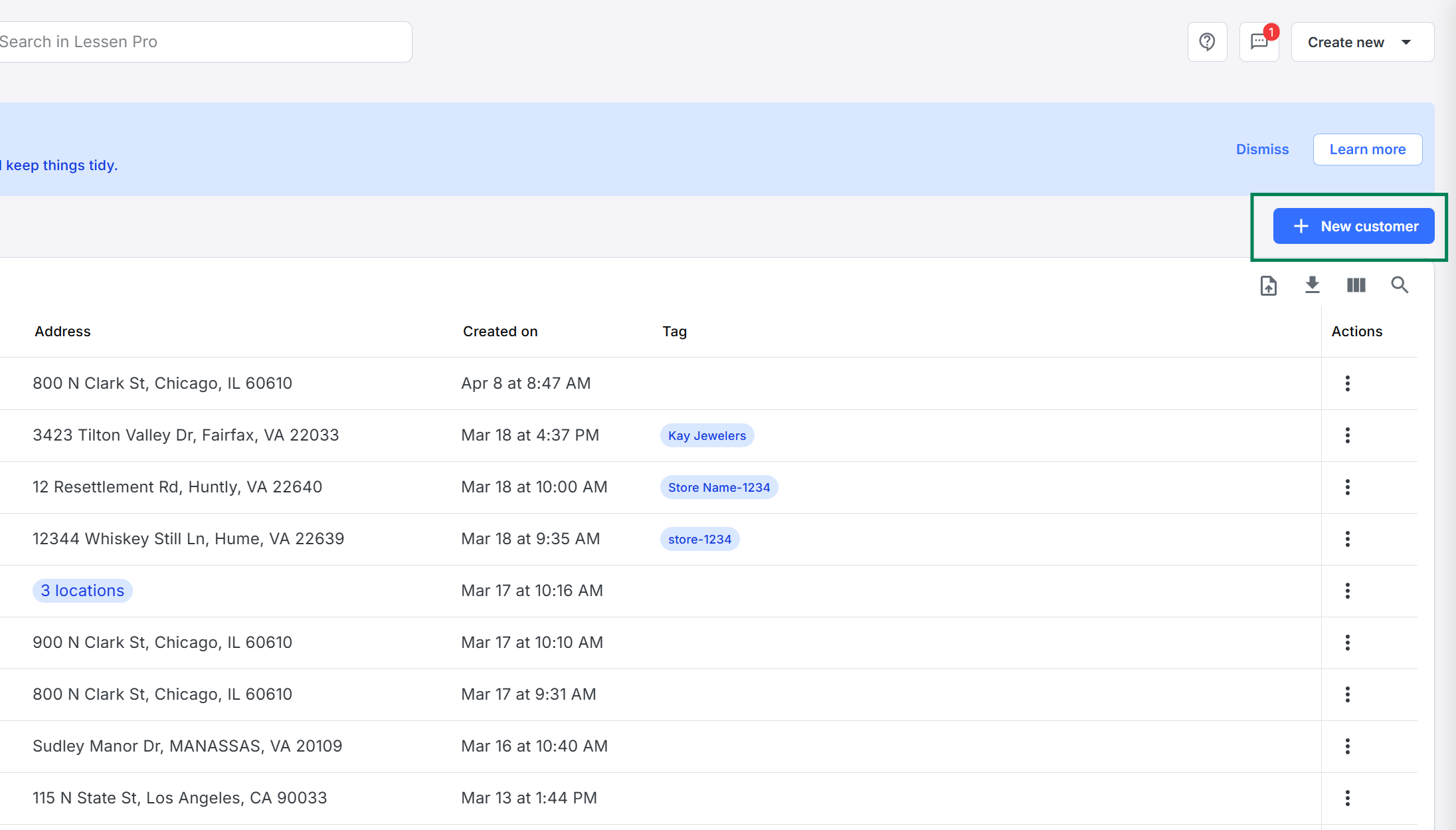The width and height of the screenshot is (1456, 830).
Task: Select the store-1234 tag chip
Action: tap(699, 539)
